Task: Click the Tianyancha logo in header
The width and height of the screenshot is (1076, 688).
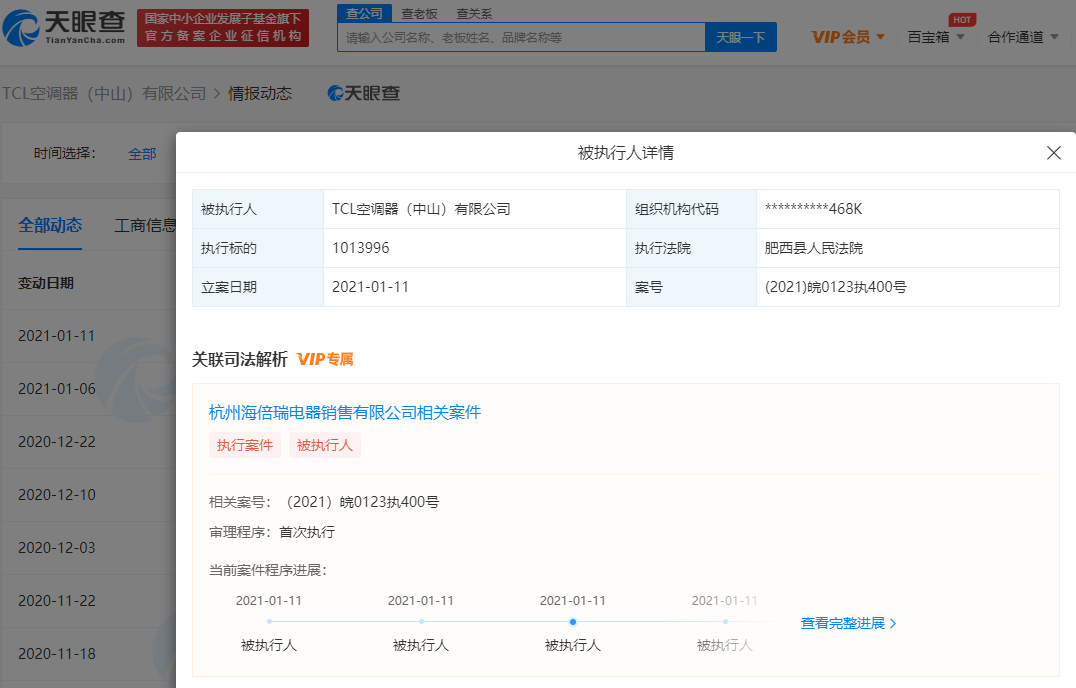Action: 64,28
